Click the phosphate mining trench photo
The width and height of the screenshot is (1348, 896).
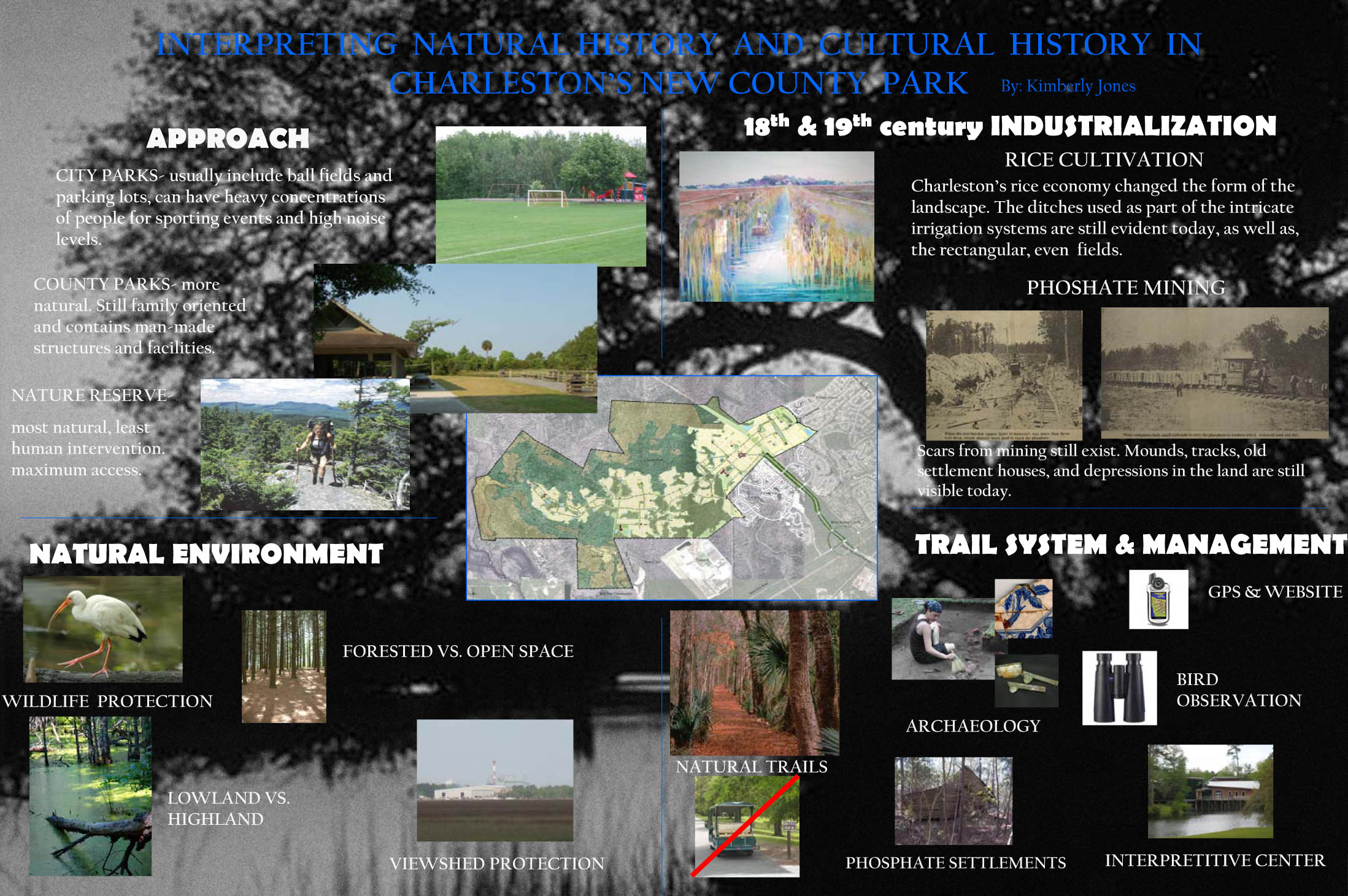(1004, 375)
